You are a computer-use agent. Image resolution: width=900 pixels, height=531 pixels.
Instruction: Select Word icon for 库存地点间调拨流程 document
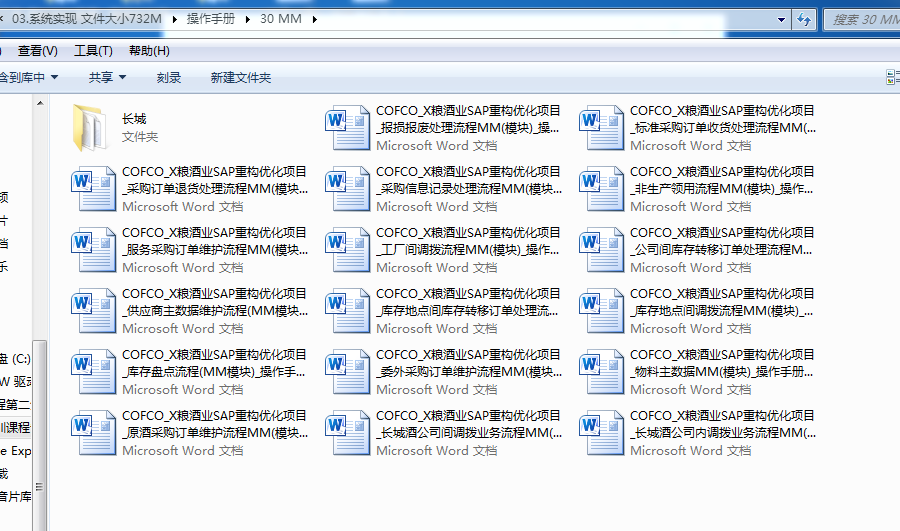click(601, 311)
